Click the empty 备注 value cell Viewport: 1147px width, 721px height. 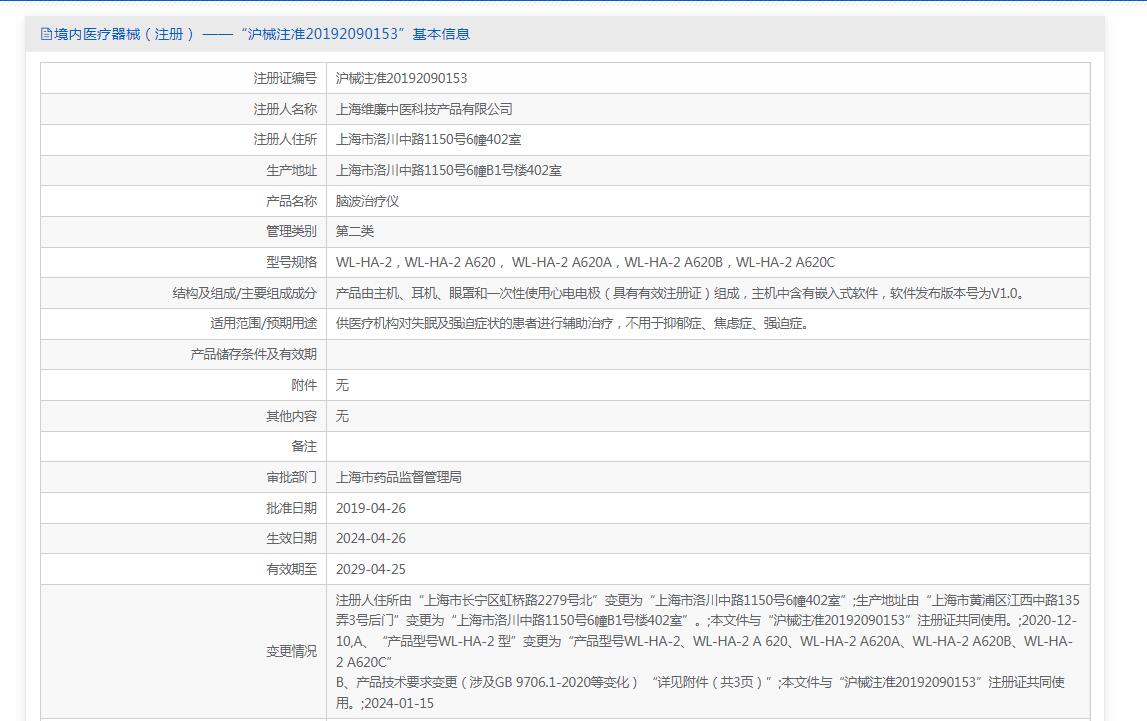point(707,446)
